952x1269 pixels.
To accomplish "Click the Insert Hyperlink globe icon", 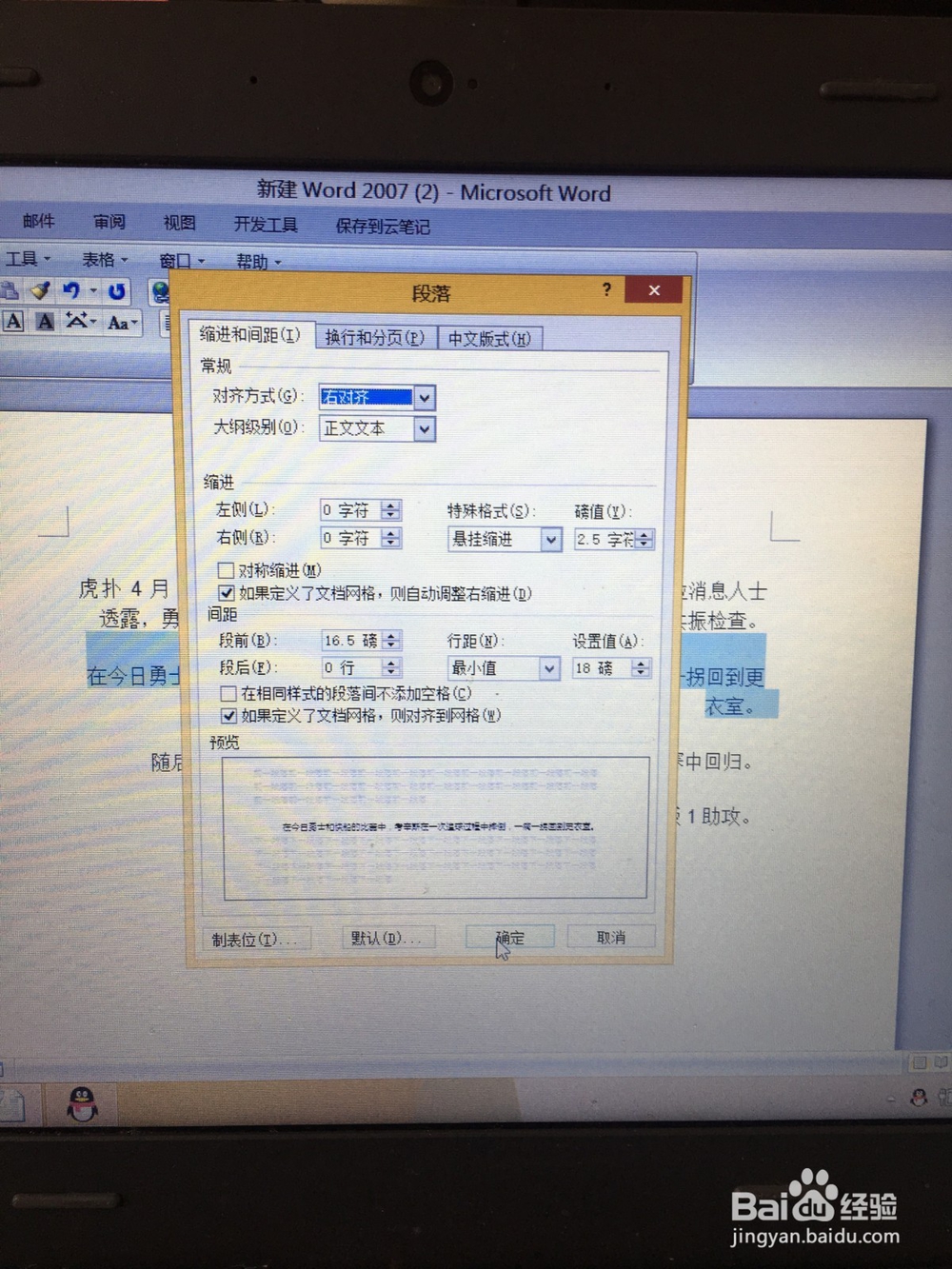I will click(159, 290).
